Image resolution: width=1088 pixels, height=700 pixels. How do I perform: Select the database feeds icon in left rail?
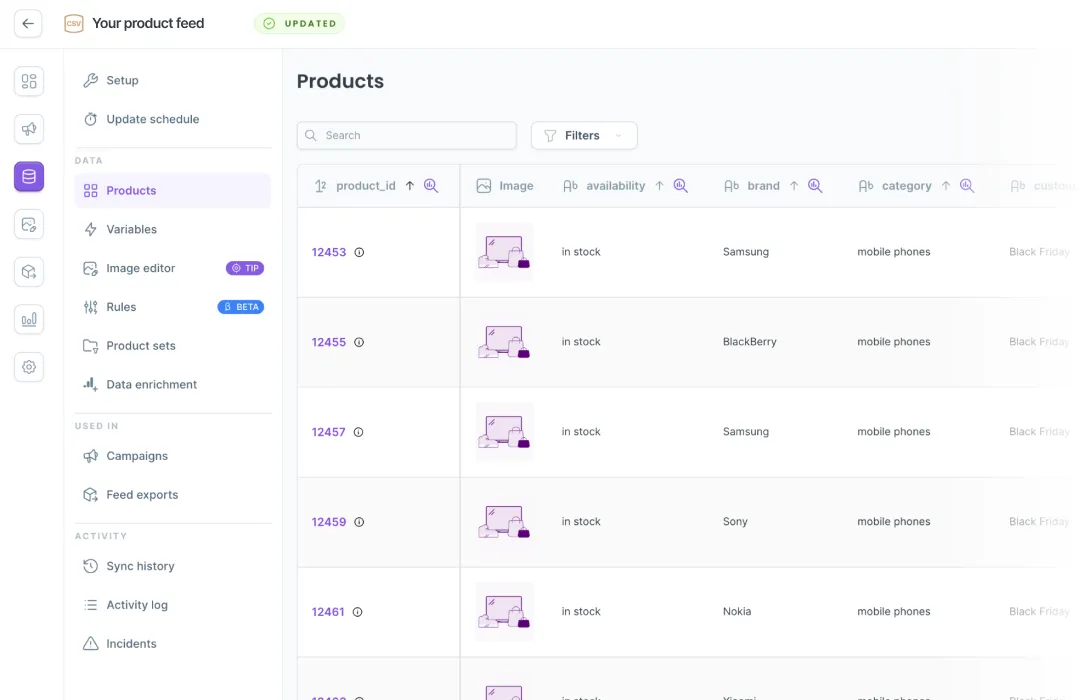[x=29, y=176]
